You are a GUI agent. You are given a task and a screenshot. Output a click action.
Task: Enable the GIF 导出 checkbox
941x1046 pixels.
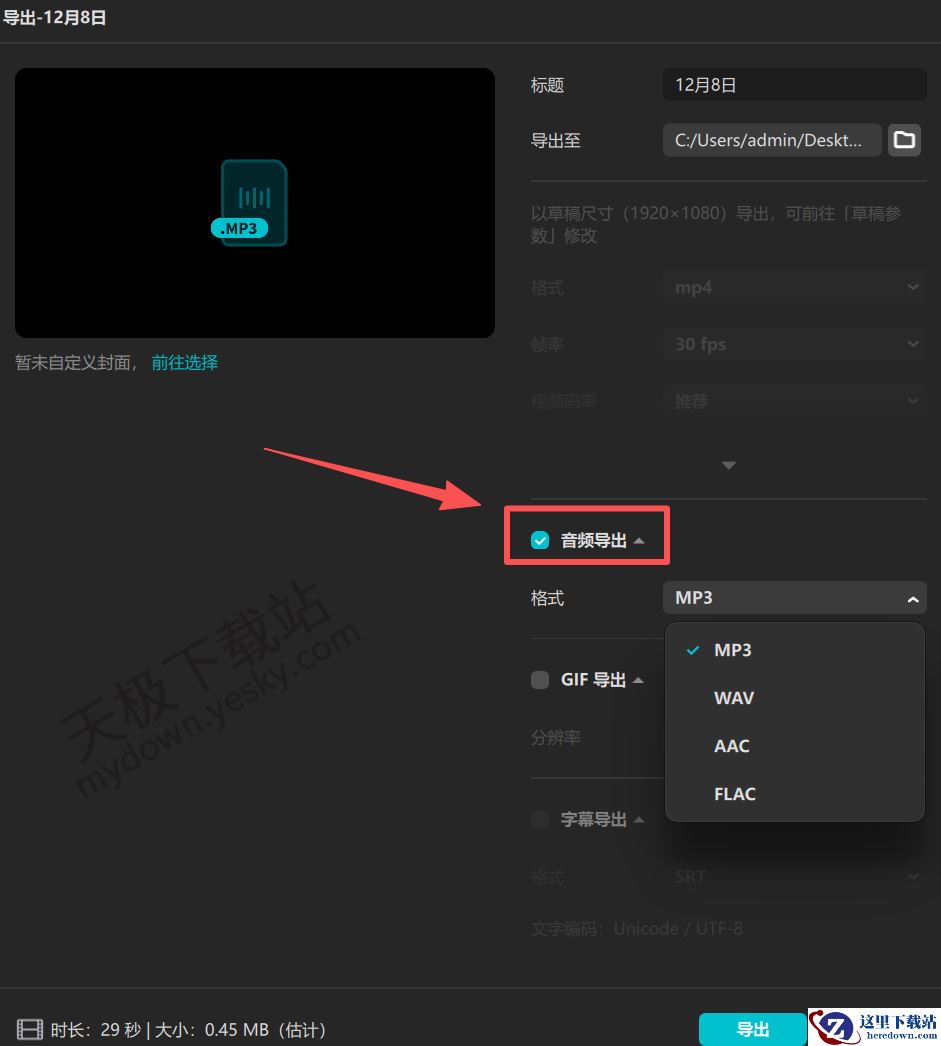[x=540, y=679]
